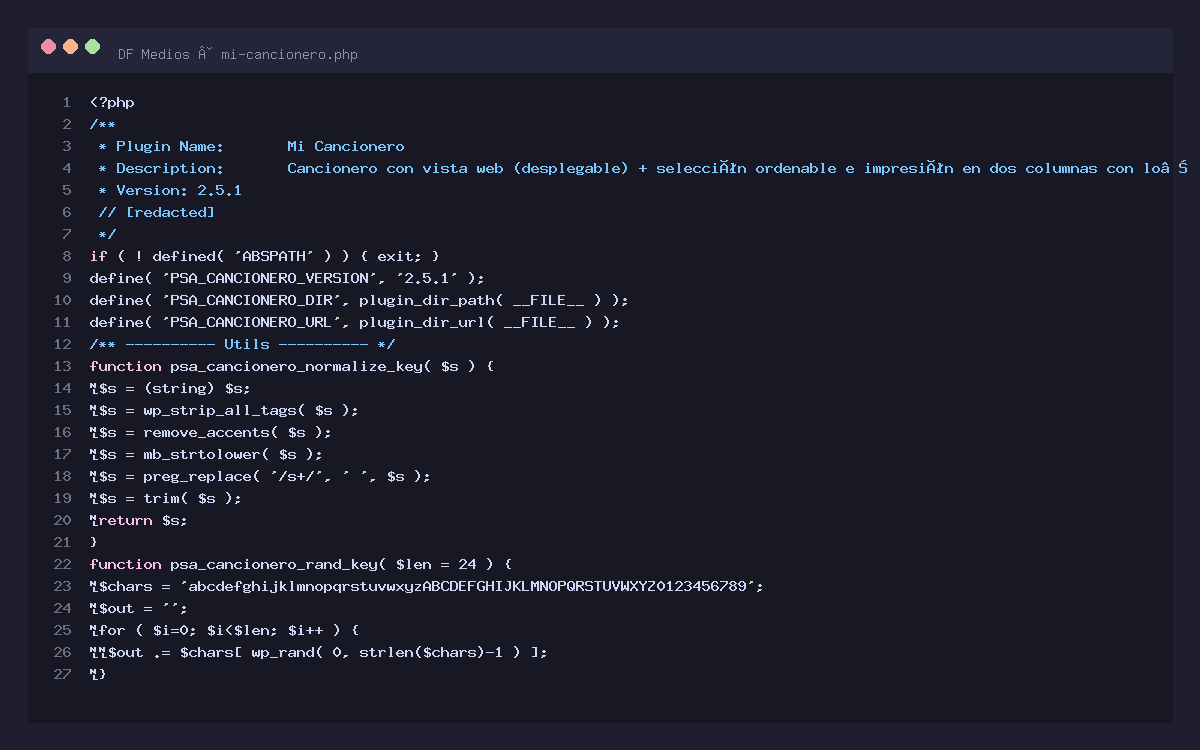
Task: Click the Plugin Name value Mi Cancionero
Action: click(x=345, y=147)
